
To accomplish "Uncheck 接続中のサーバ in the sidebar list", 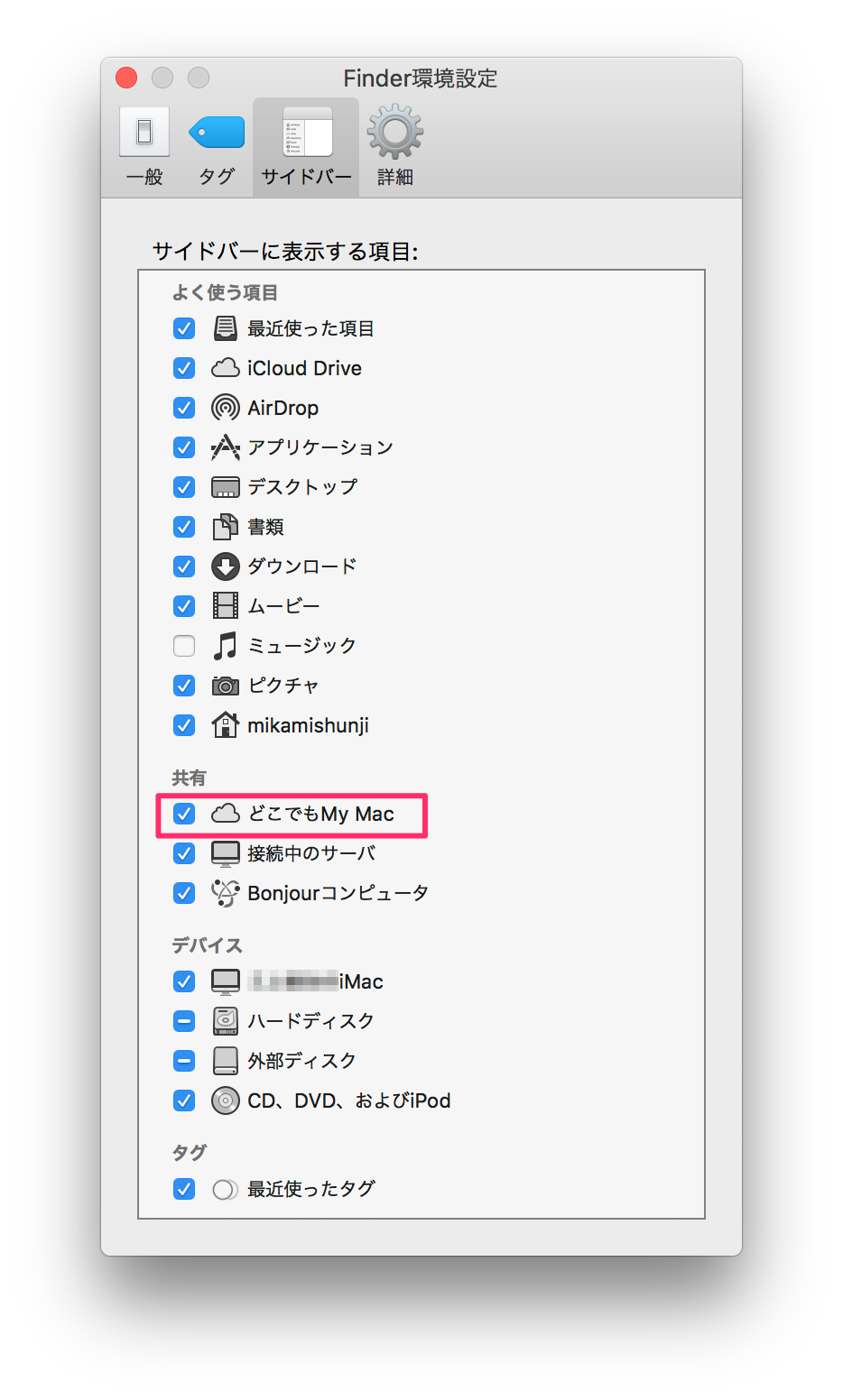I will pyautogui.click(x=183, y=853).
